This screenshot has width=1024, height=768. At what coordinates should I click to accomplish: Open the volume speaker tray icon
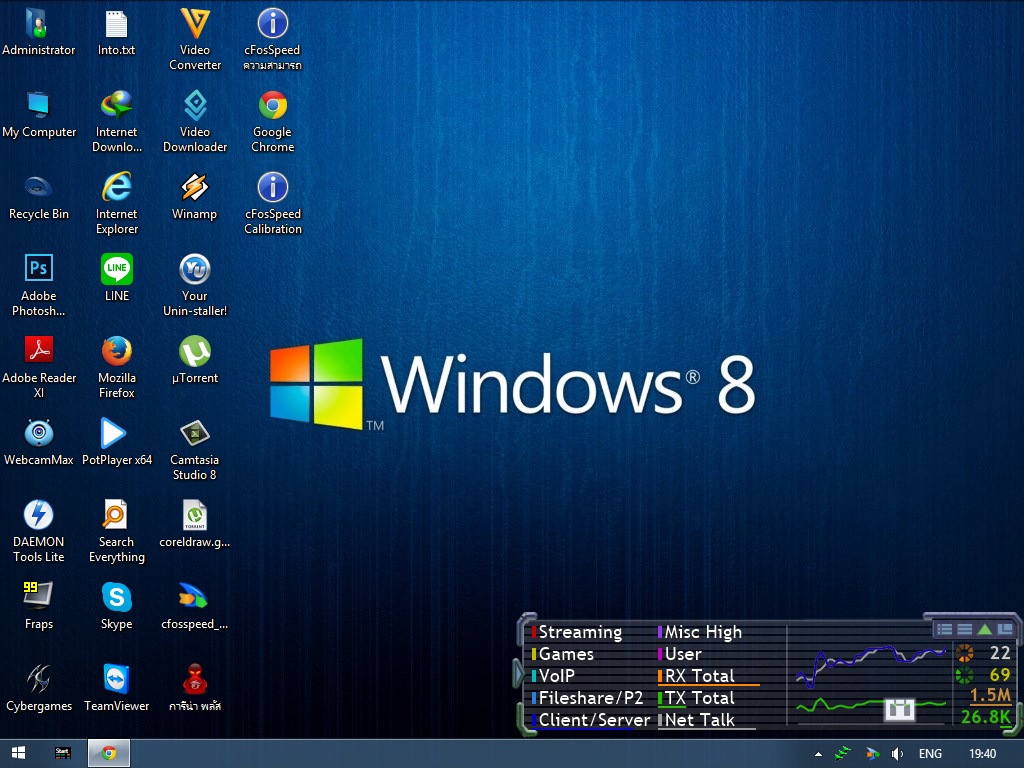pyautogui.click(x=898, y=754)
